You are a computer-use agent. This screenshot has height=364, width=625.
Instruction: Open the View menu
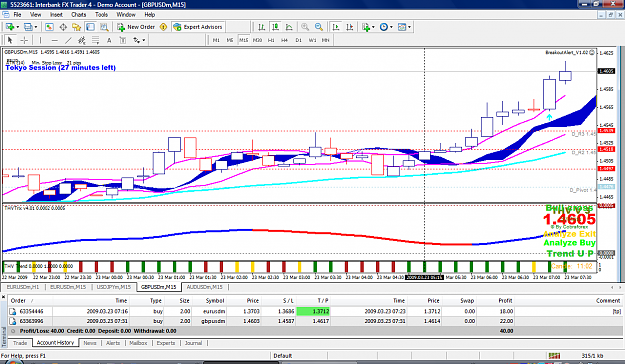pyautogui.click(x=35, y=14)
